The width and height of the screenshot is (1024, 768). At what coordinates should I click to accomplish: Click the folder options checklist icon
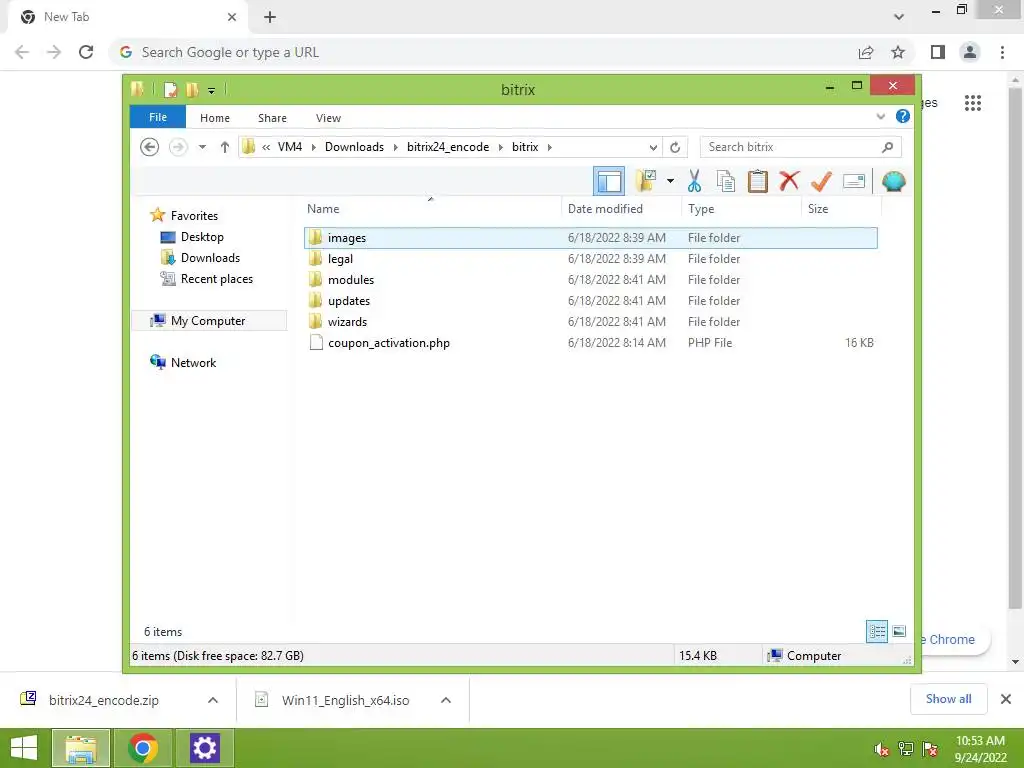646,181
